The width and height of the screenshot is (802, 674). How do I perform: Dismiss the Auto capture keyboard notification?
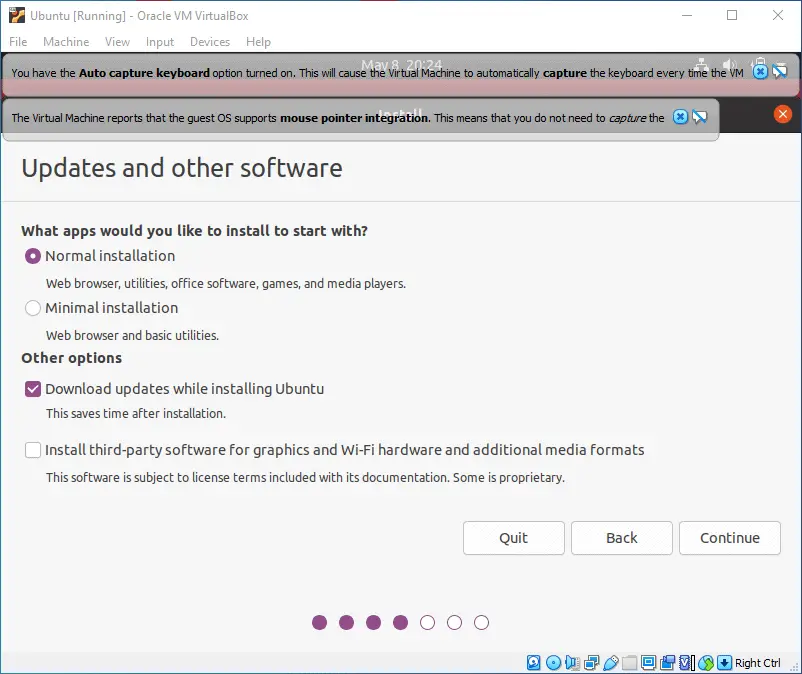click(x=760, y=72)
